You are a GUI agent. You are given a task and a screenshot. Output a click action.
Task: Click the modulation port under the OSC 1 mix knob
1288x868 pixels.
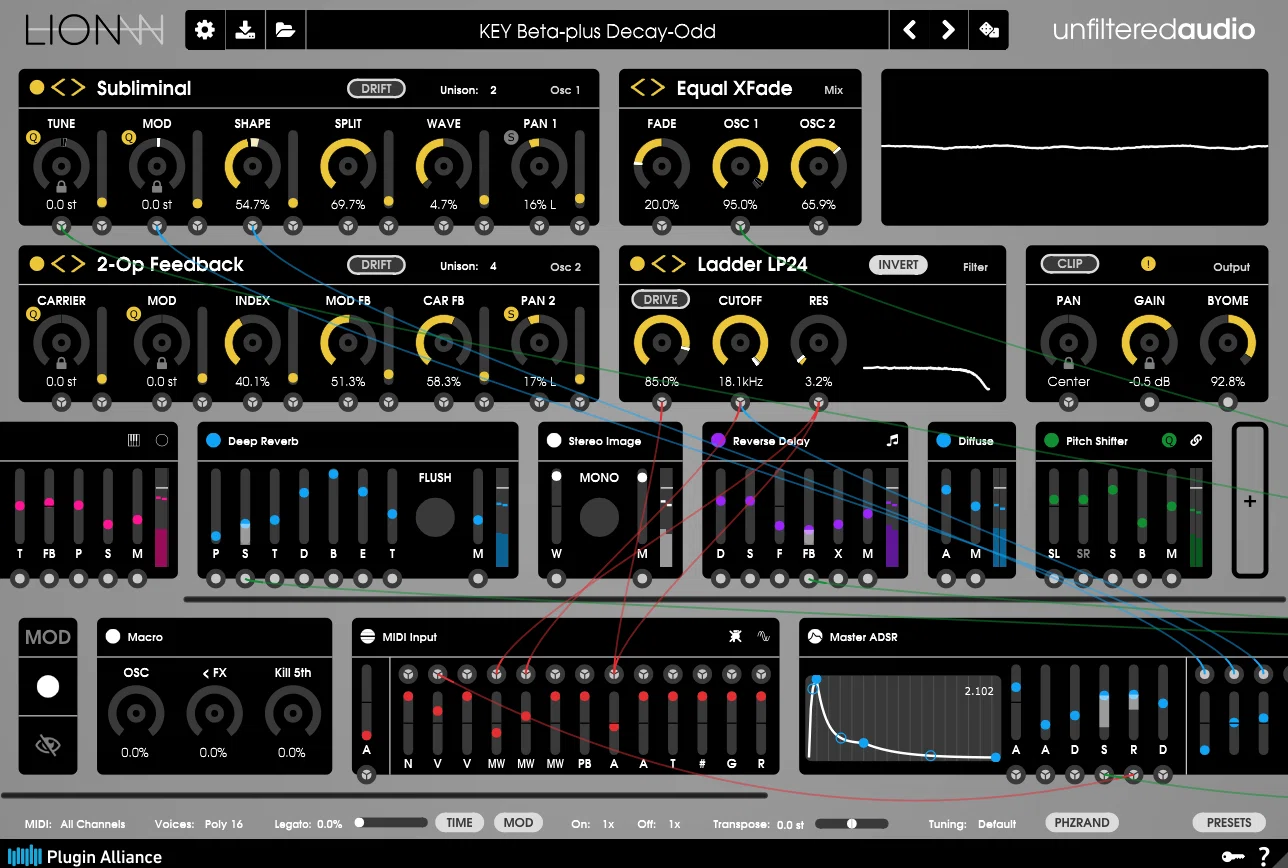pos(740,226)
